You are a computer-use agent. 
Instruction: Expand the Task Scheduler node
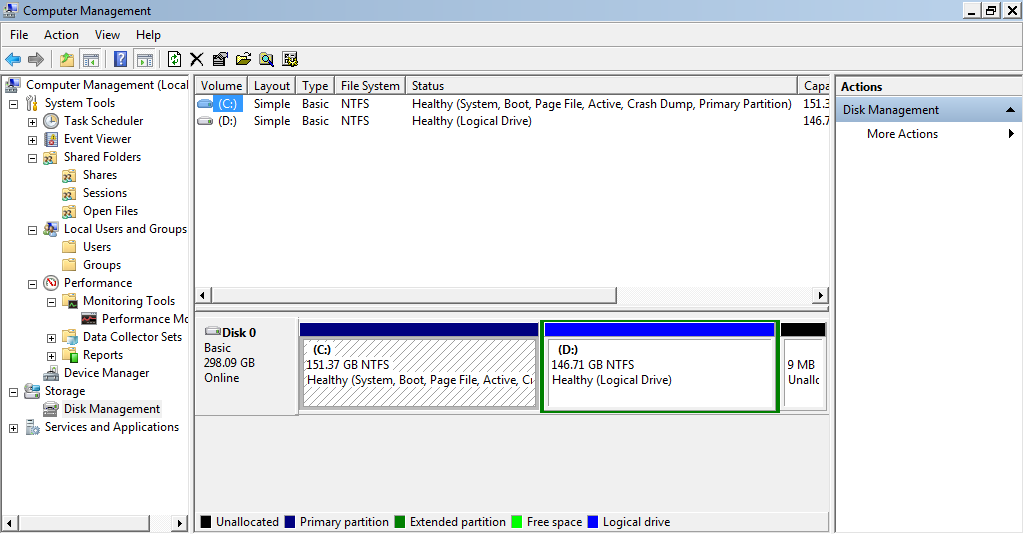[x=32, y=122]
